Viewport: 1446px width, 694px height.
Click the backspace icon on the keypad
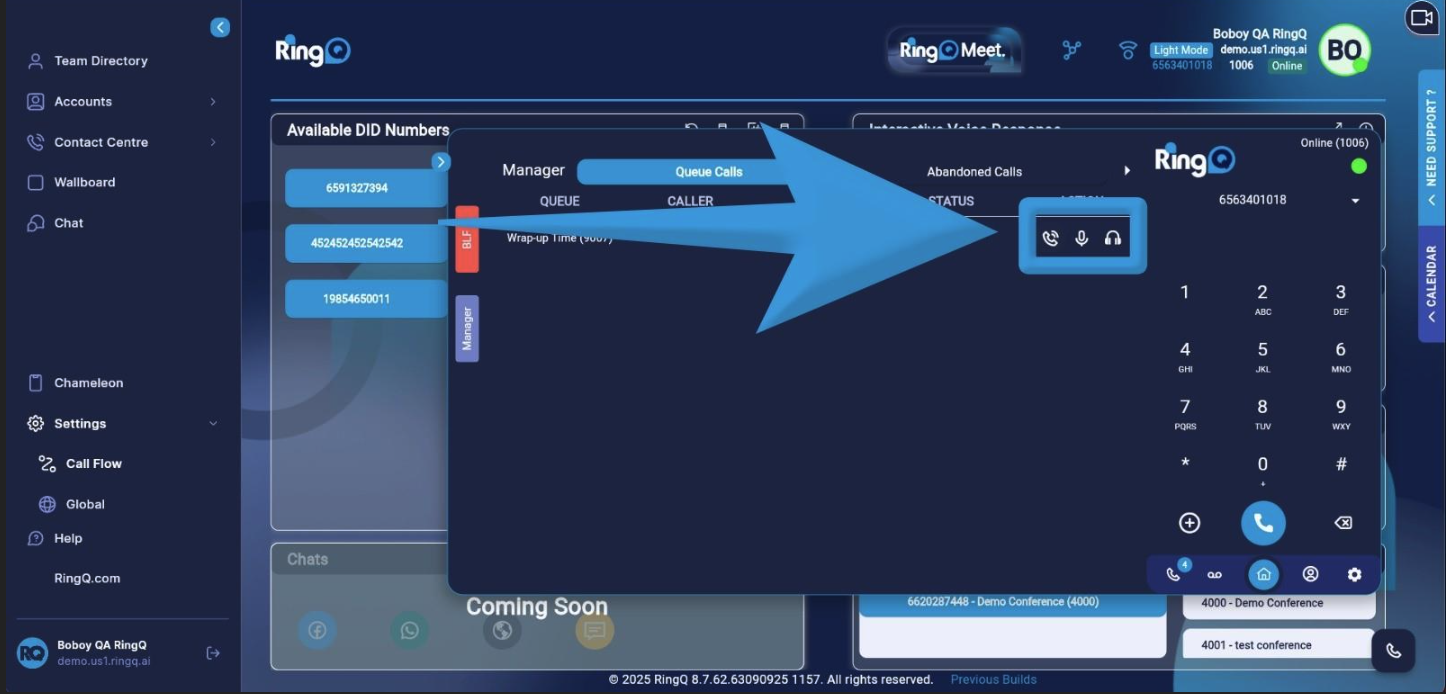(1341, 522)
